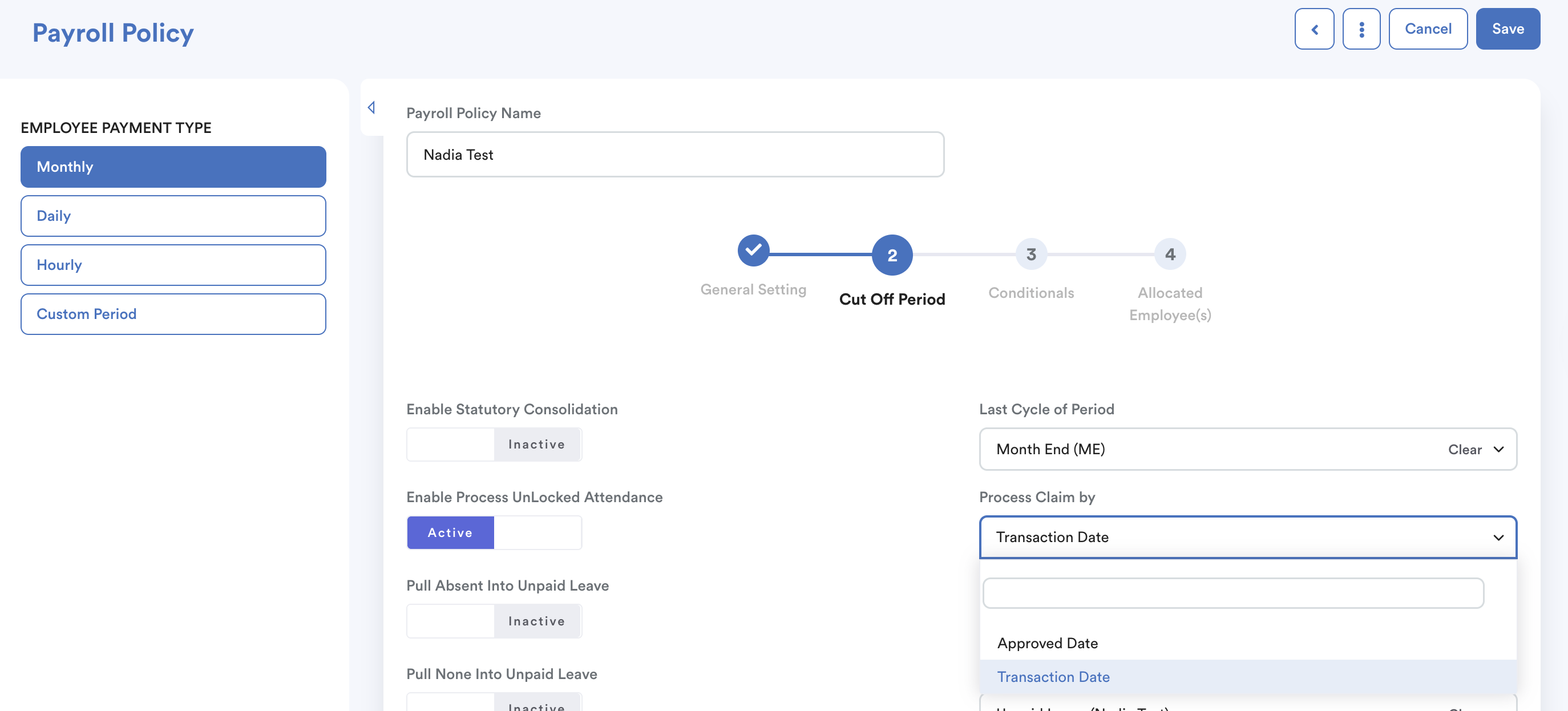The width and height of the screenshot is (1568, 711).
Task: Click the Cancel button
Action: click(1428, 29)
